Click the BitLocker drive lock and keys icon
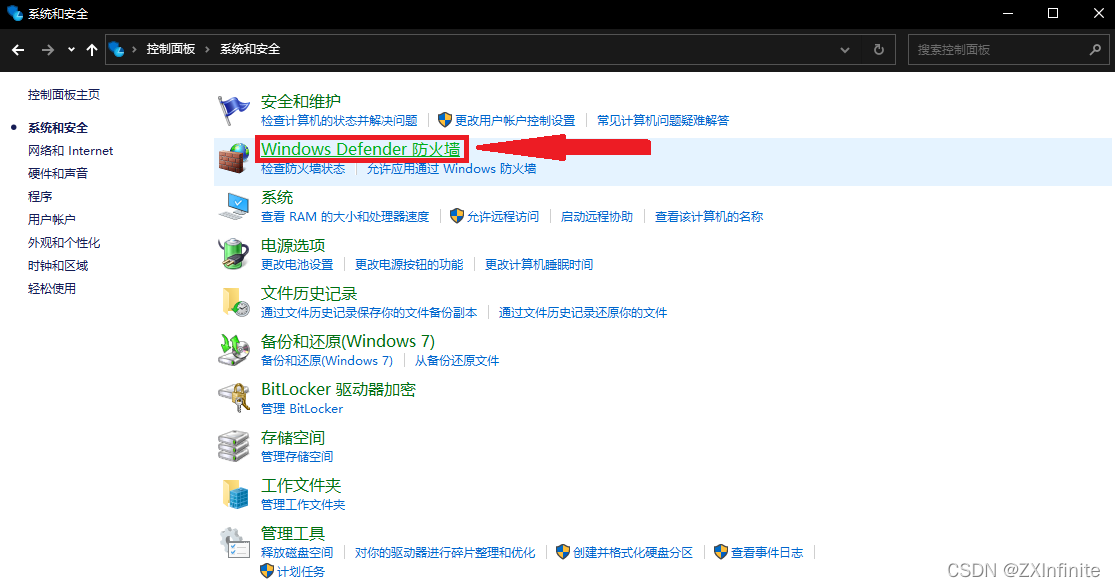This screenshot has width=1115, height=587. tap(233, 398)
